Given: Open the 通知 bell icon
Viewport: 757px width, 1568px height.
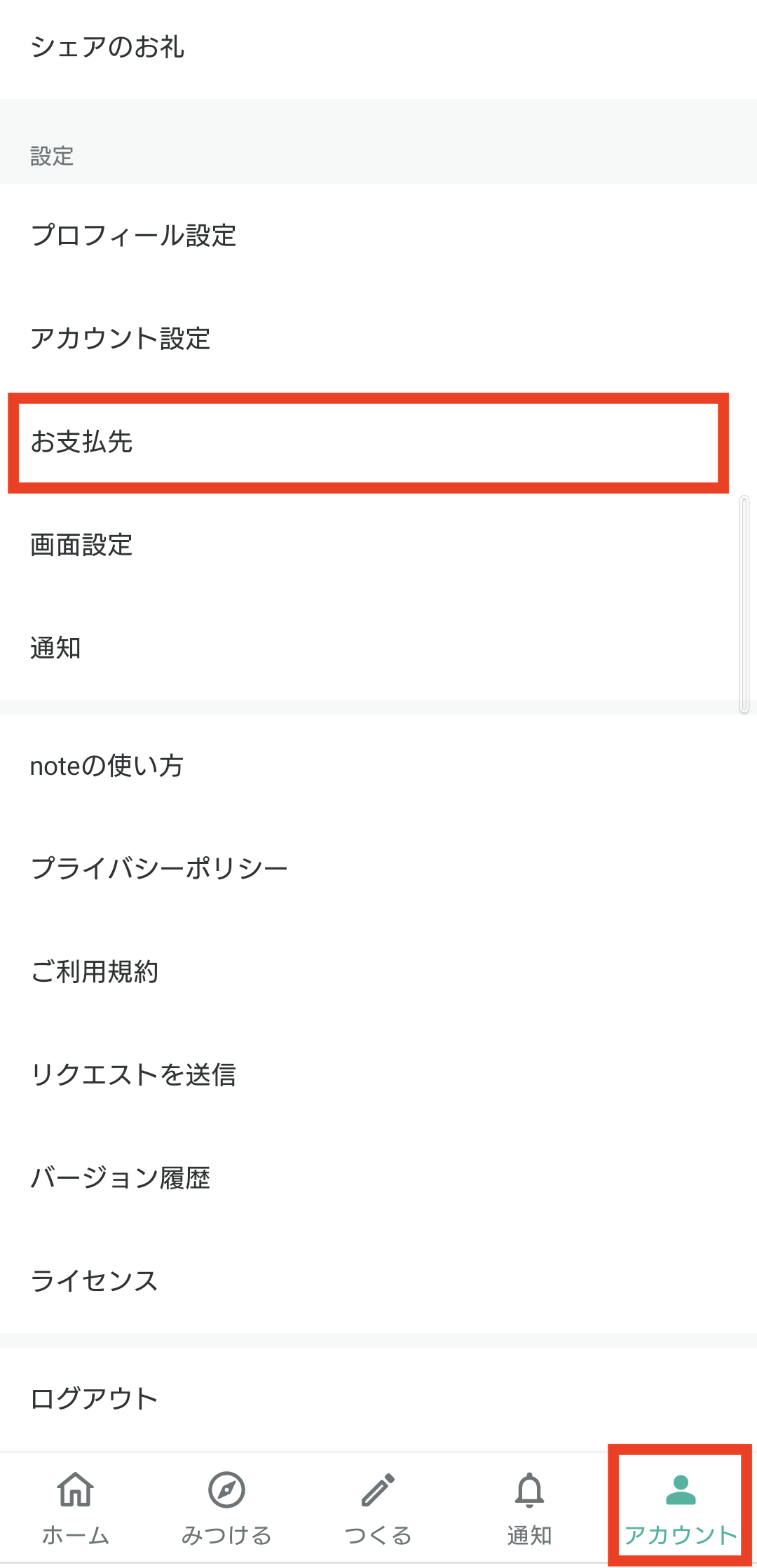Looking at the screenshot, I should 529,1489.
